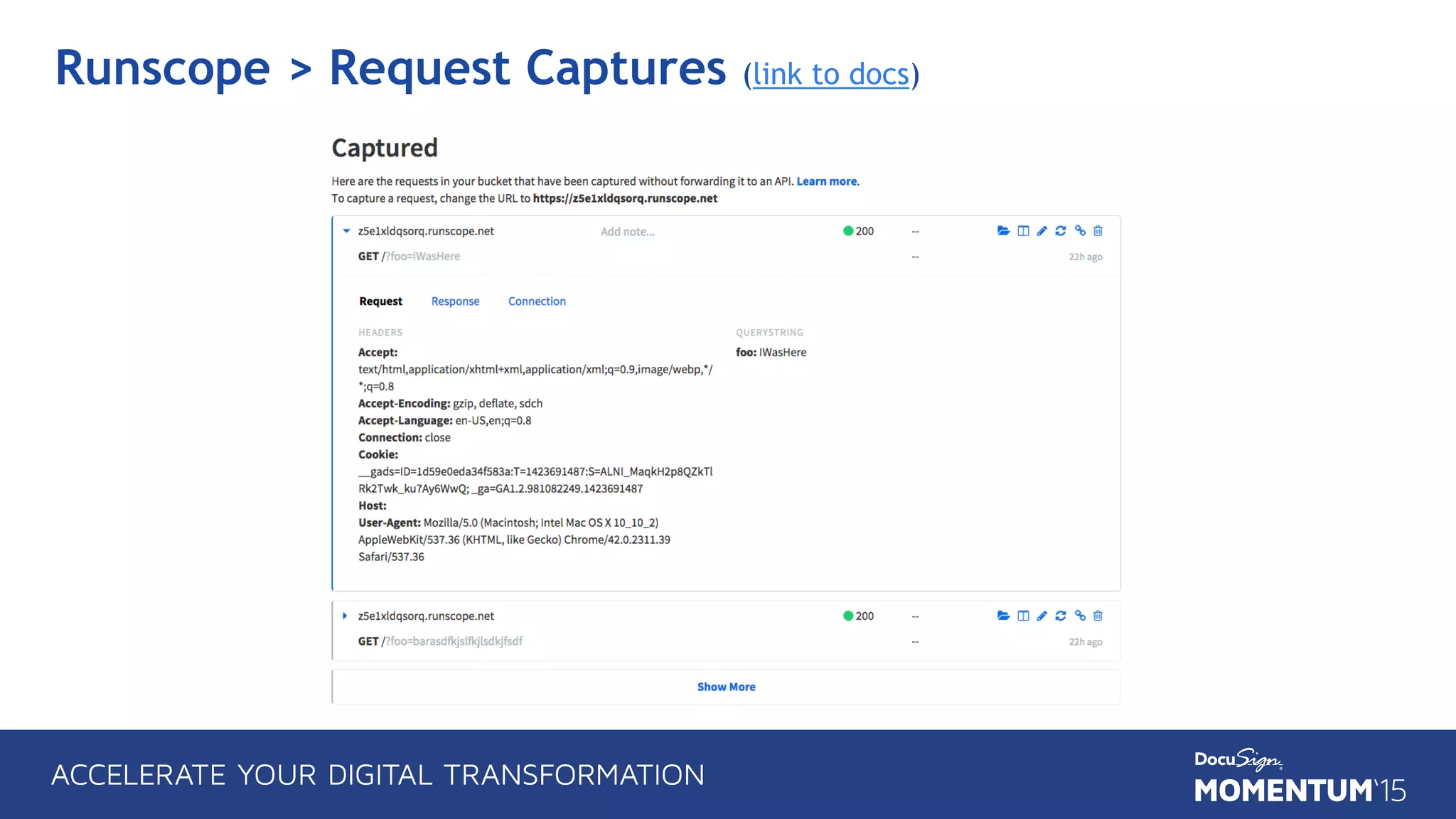The height and width of the screenshot is (819, 1456).
Task: Select the Request tab
Action: coord(380,301)
